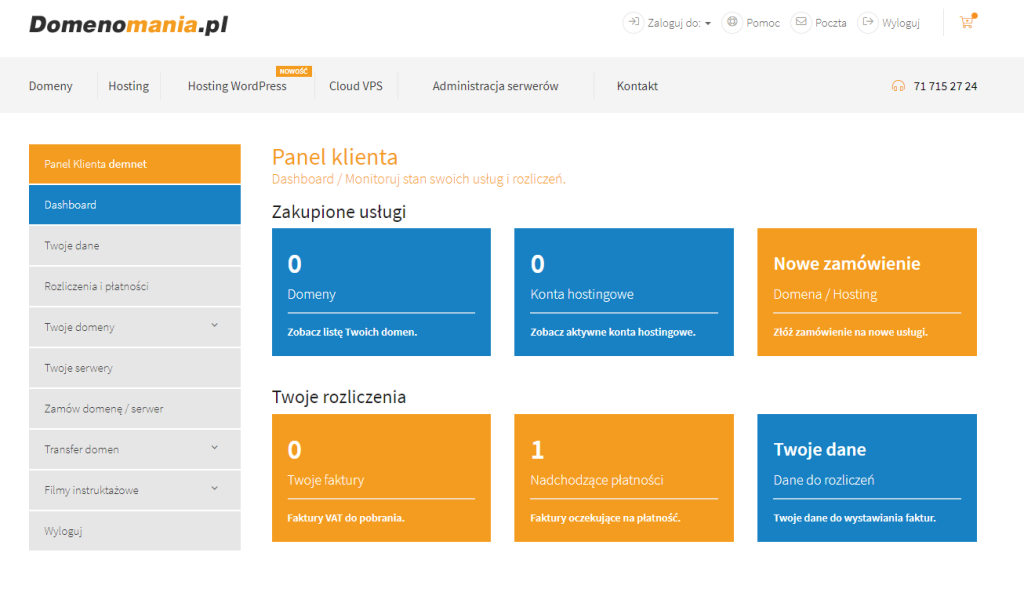Viewport: 1024px width, 596px height.
Task: Click the Konta hostingowe tile
Action: [624, 291]
